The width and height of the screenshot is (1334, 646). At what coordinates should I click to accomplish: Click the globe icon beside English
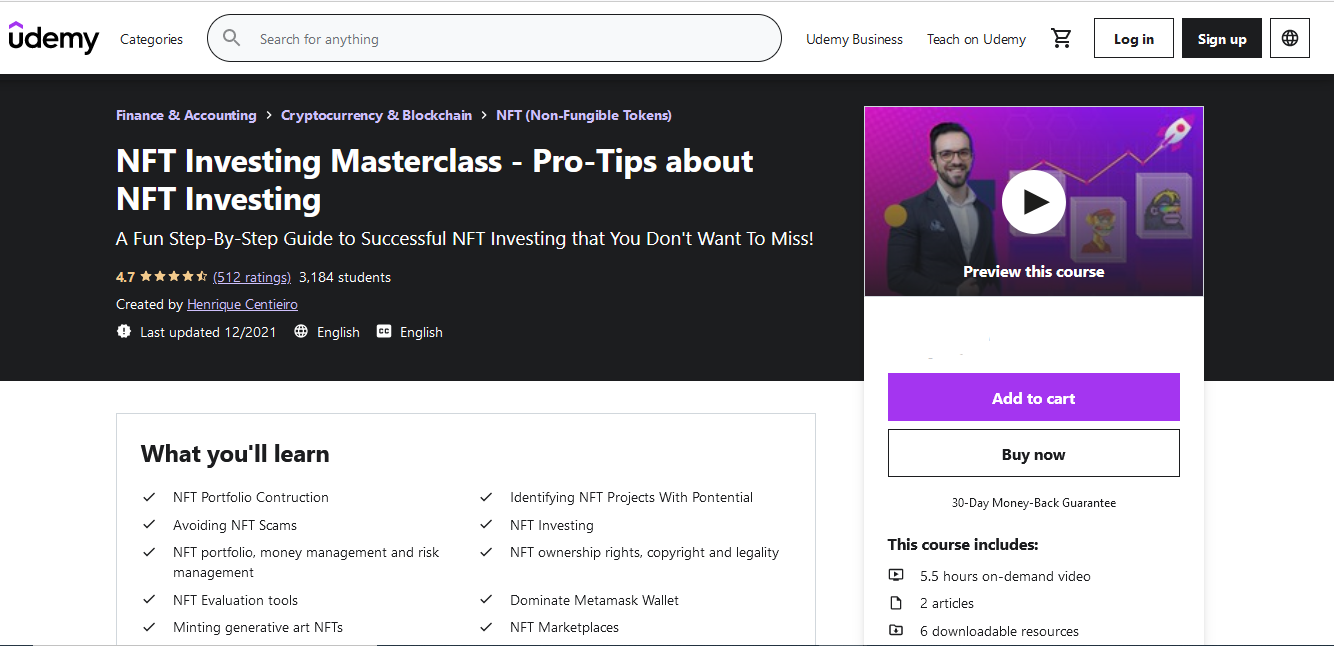coord(301,331)
